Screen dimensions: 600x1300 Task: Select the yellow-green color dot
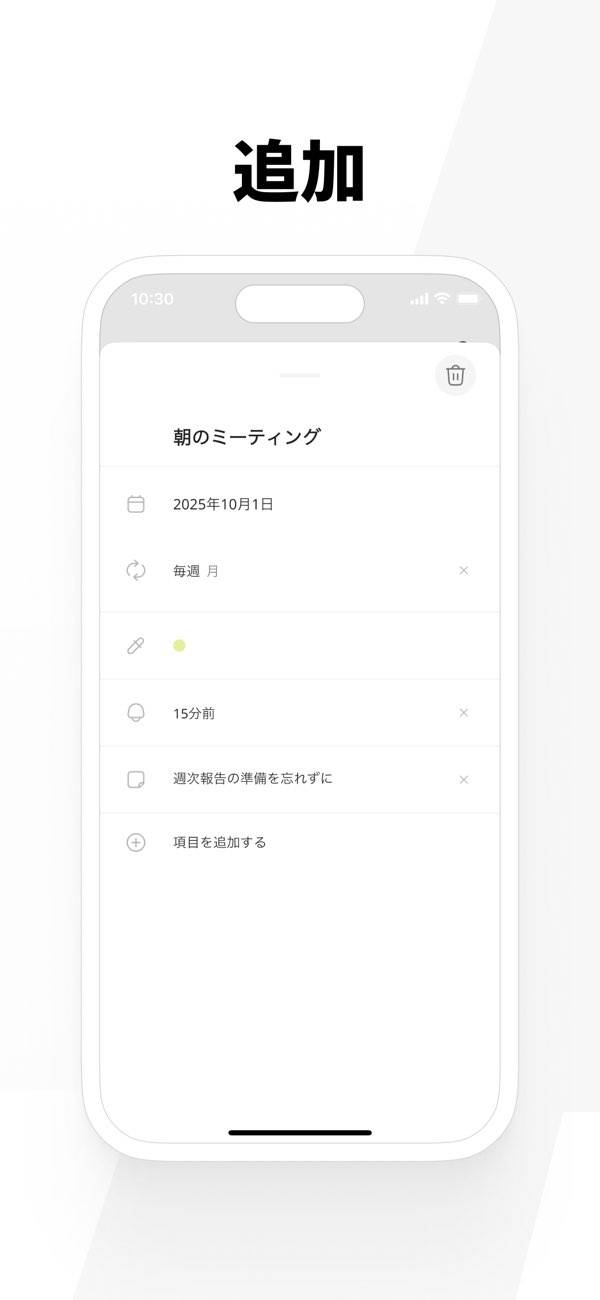(x=179, y=646)
